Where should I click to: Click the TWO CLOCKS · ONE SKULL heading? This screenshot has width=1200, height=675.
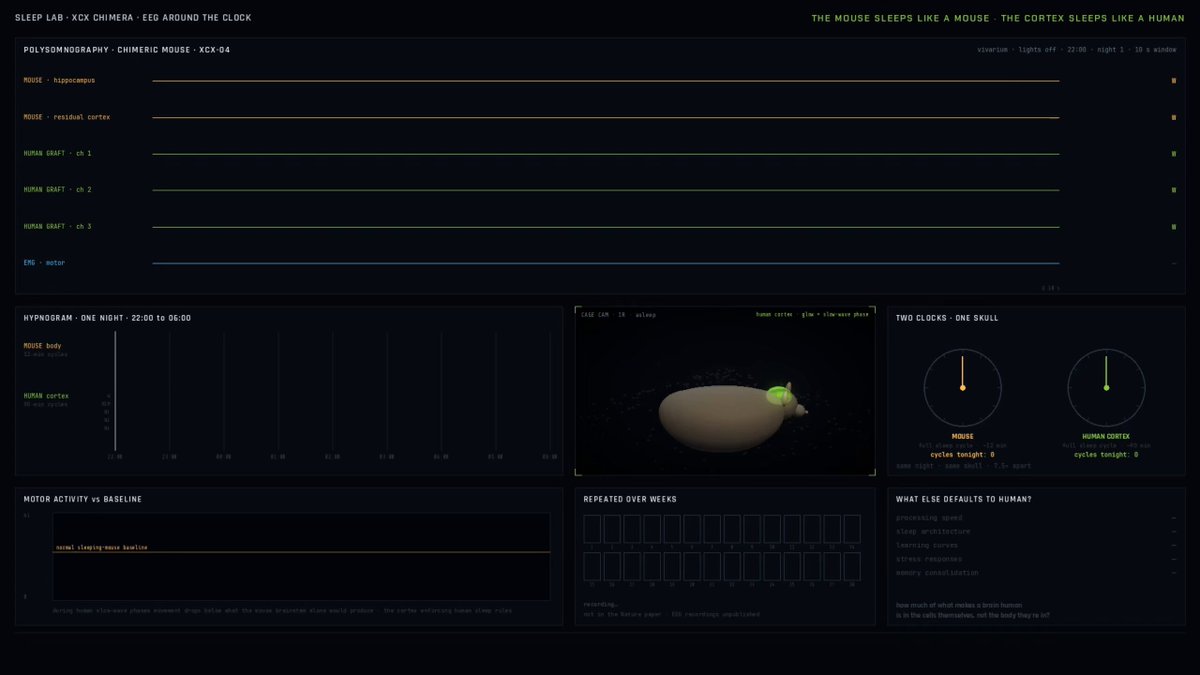click(x=947, y=318)
